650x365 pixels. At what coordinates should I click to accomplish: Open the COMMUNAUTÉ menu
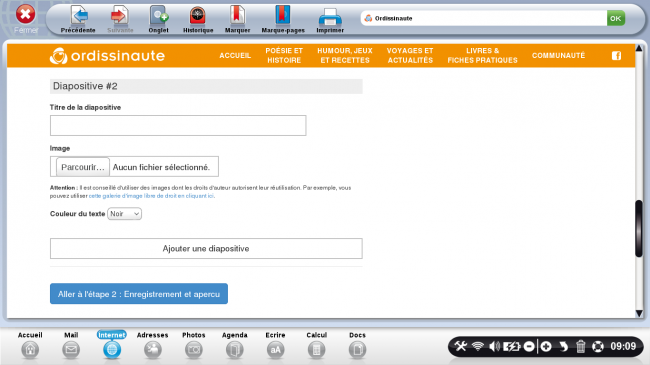click(558, 56)
